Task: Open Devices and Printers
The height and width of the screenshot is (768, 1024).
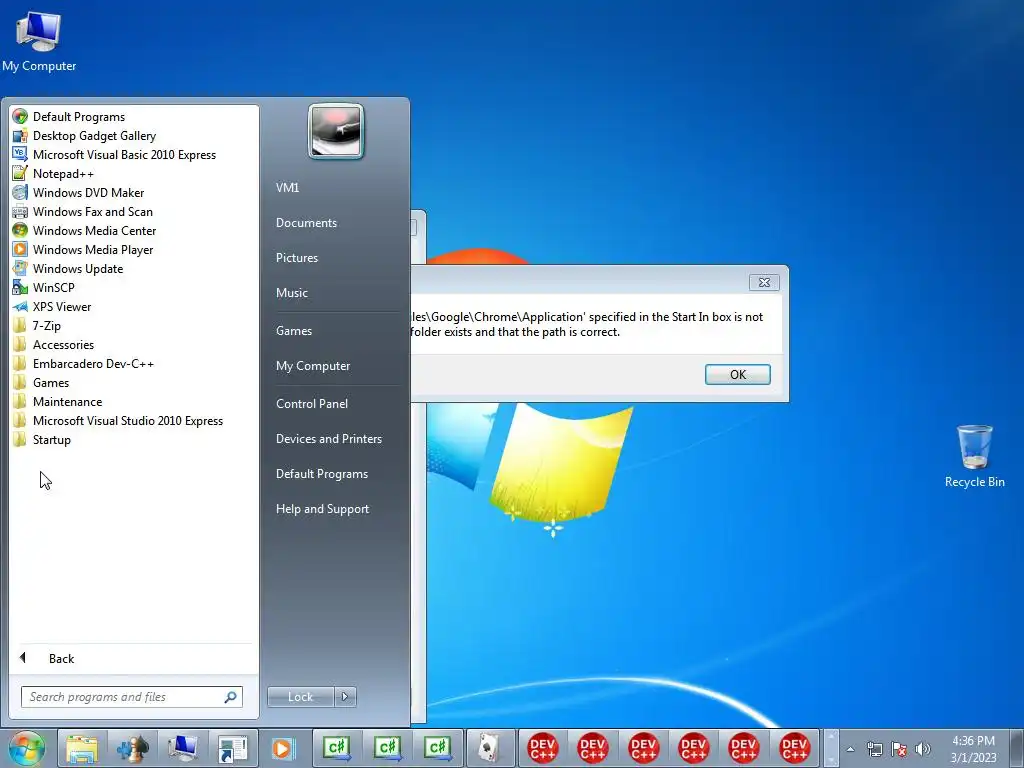Action: pos(328,439)
